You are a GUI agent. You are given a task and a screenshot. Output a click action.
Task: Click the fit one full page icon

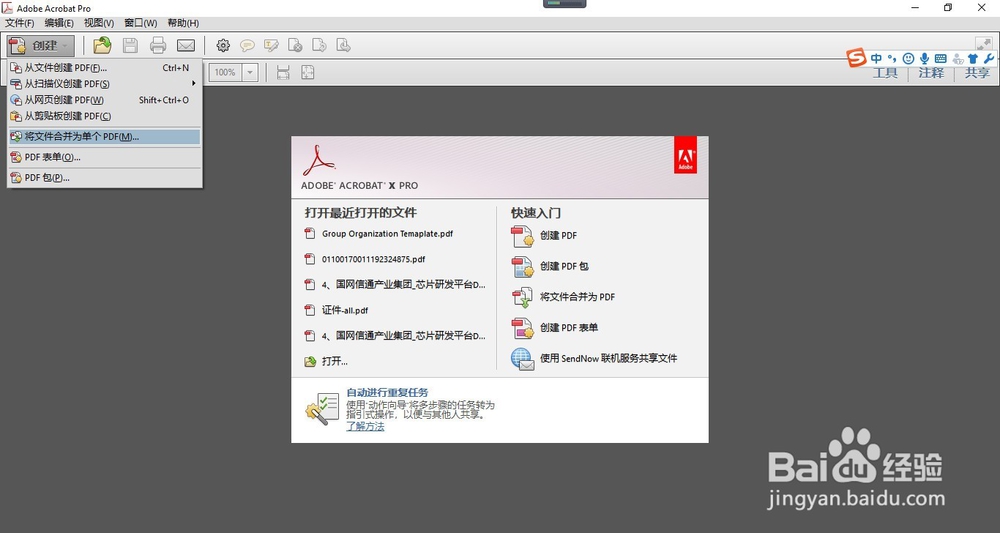(x=307, y=72)
